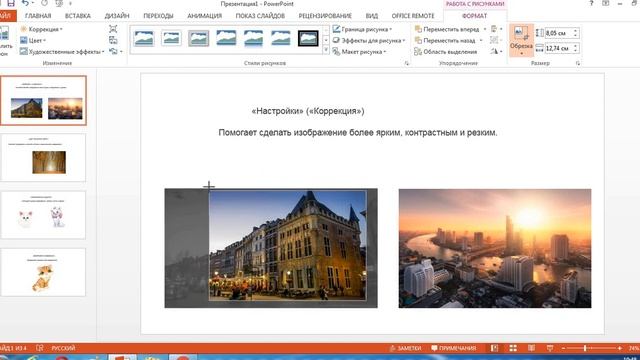
Task: Open Размер group dialog launcher
Action: coord(578,63)
